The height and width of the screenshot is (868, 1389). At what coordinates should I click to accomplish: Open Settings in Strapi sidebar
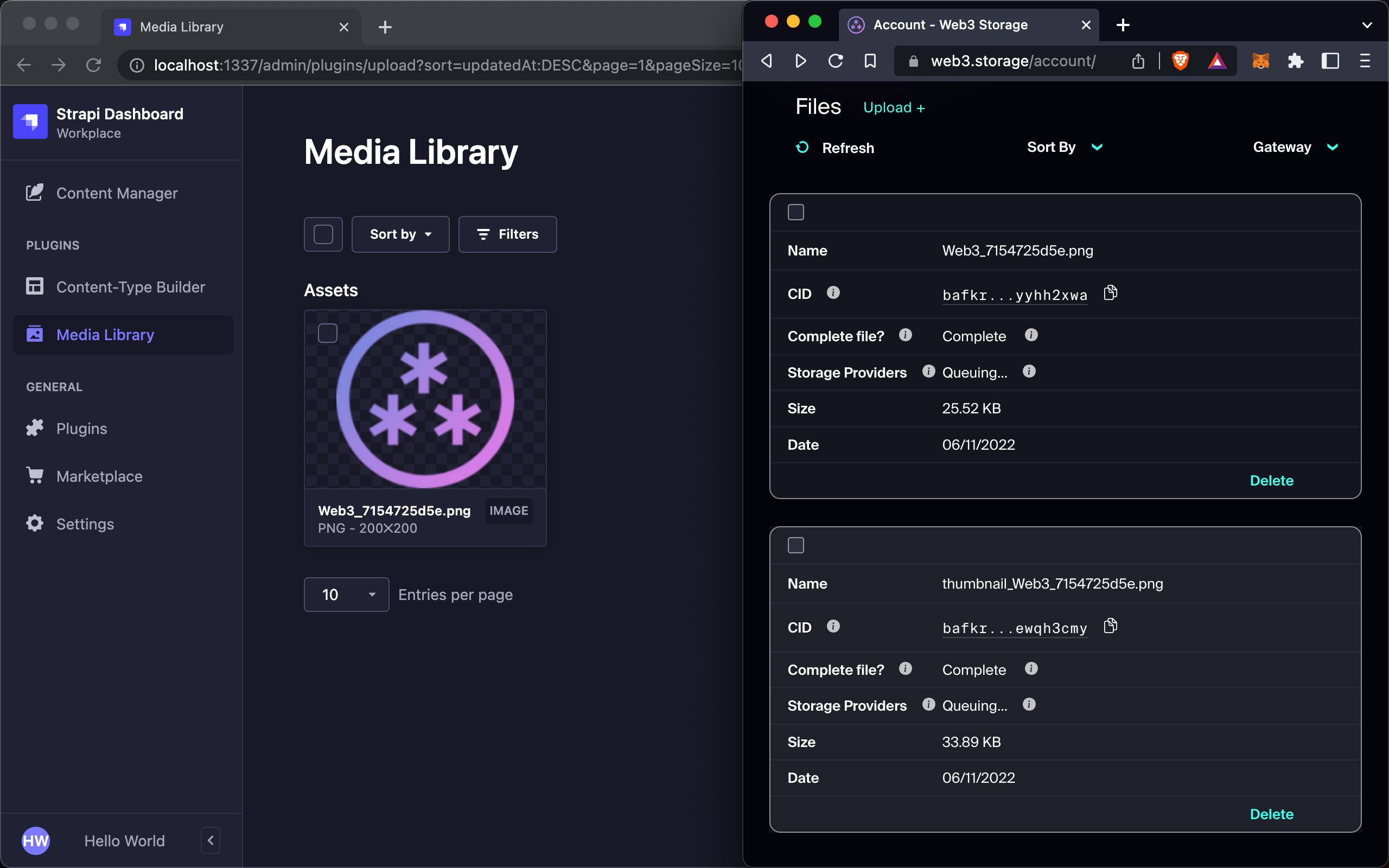click(x=69, y=524)
